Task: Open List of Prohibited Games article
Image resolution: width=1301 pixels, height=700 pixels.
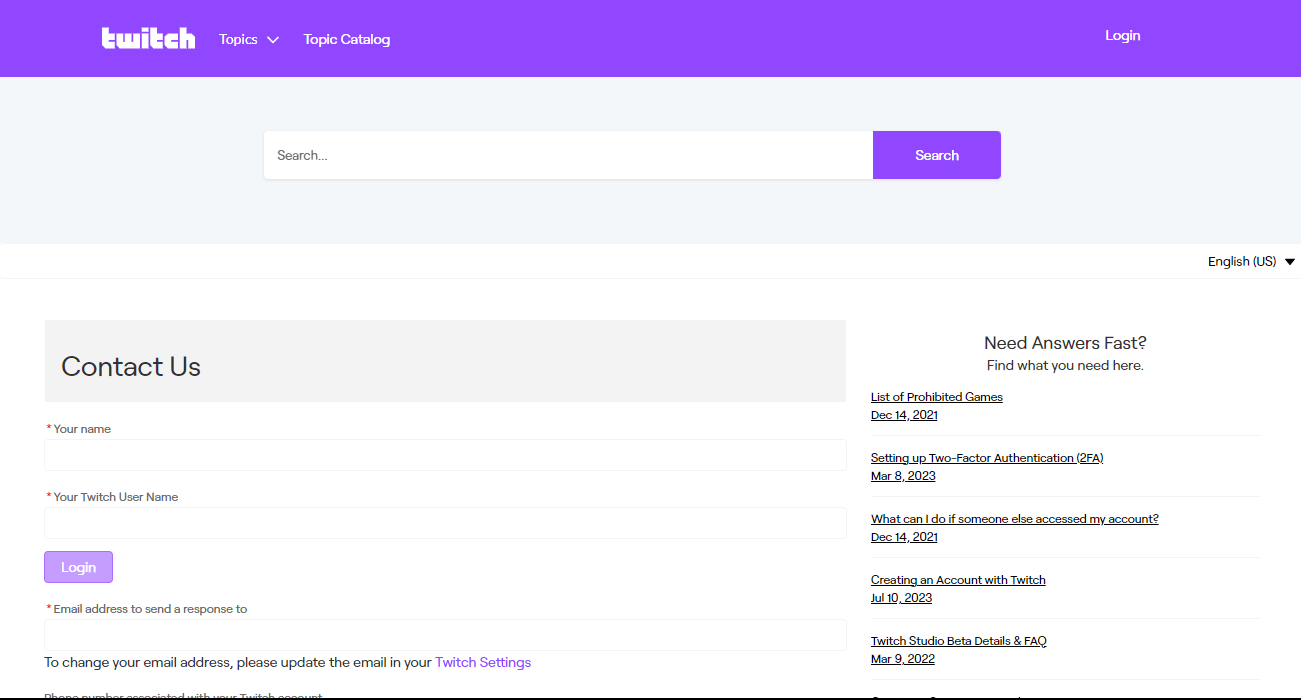Action: tap(936, 397)
